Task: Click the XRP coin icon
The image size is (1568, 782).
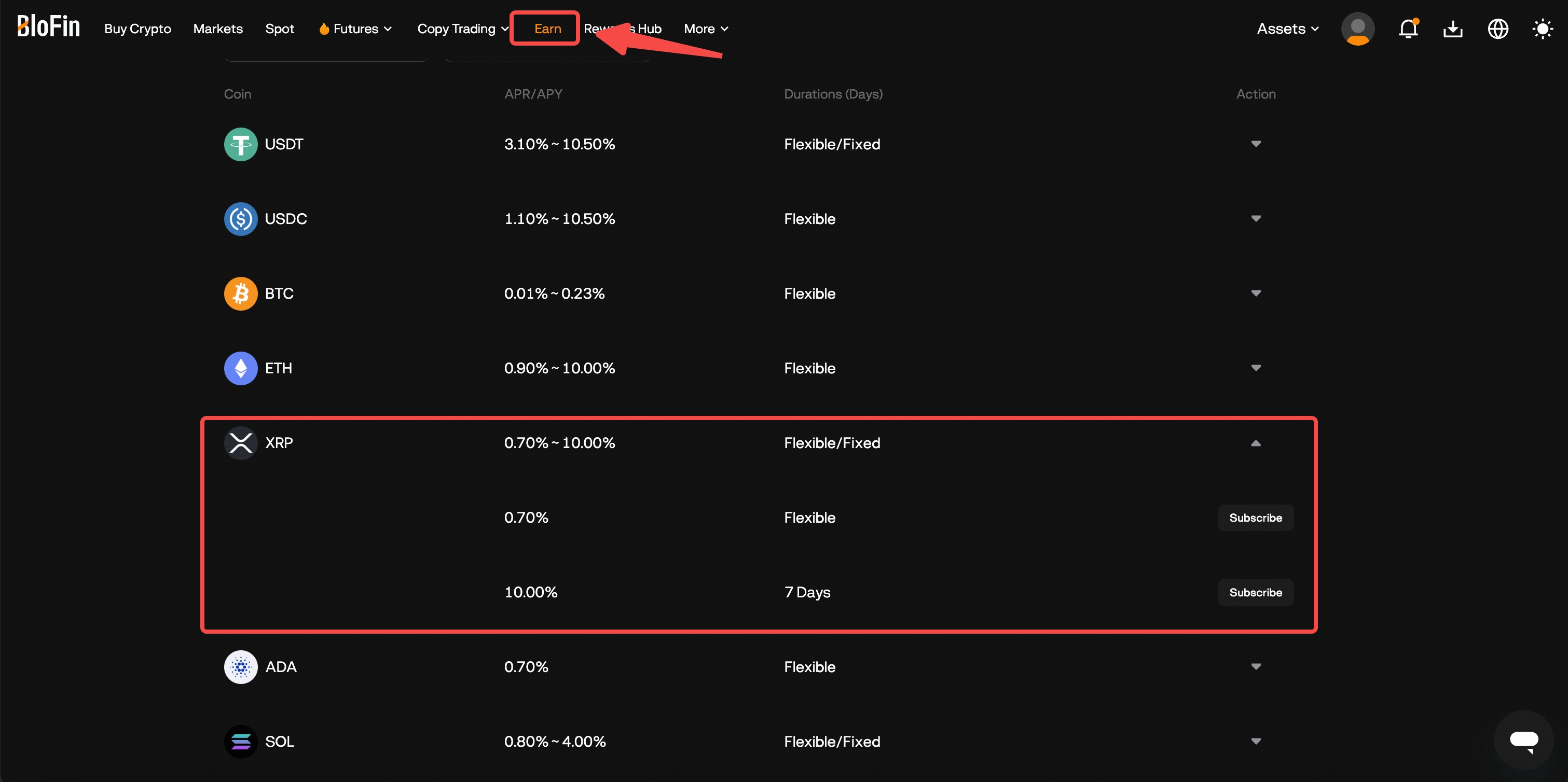Action: (x=240, y=443)
